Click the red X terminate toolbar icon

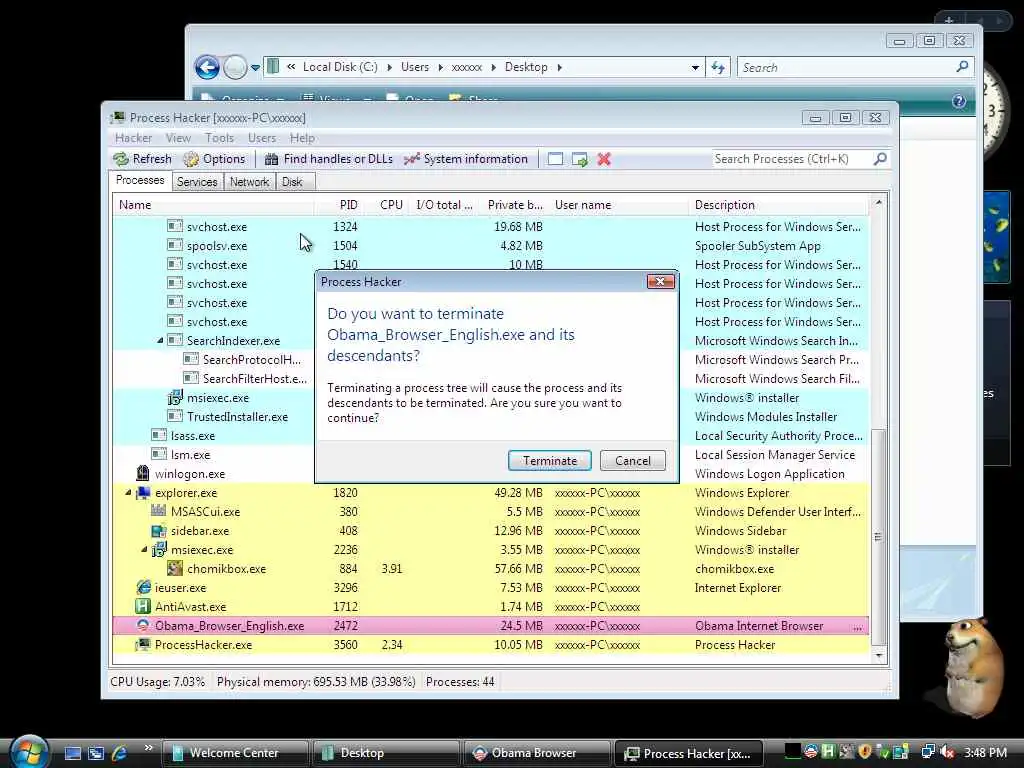604,159
